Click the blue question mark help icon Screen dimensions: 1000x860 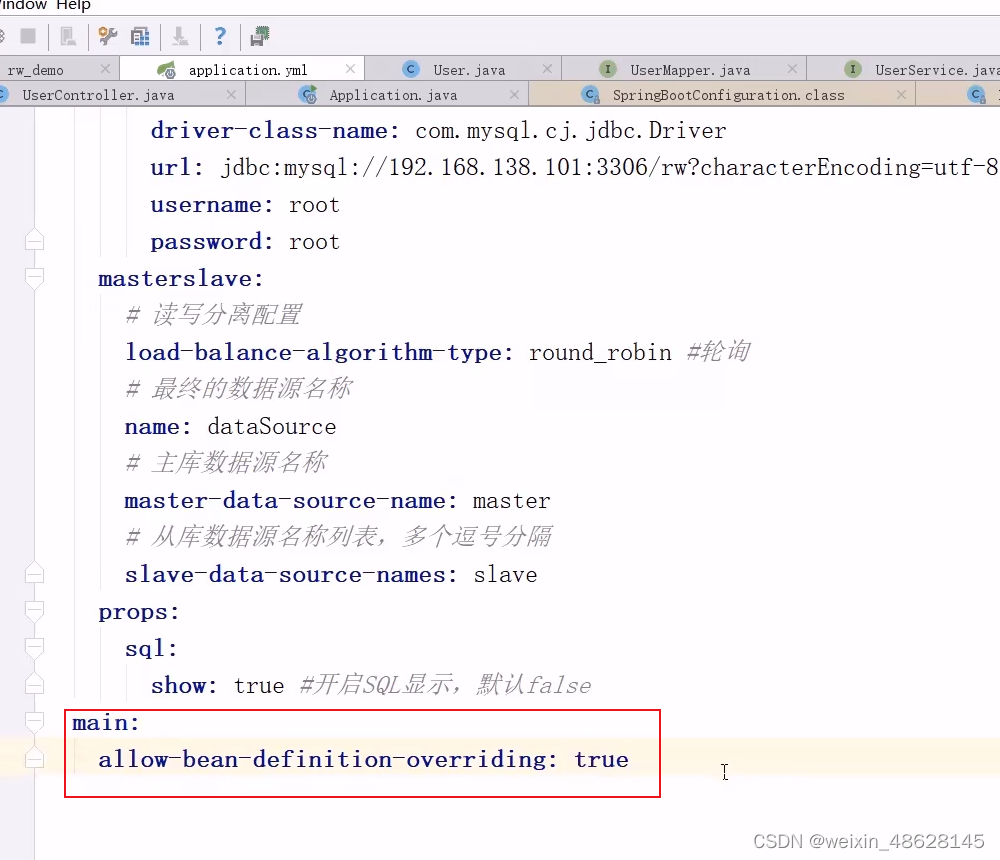pyautogui.click(x=221, y=37)
